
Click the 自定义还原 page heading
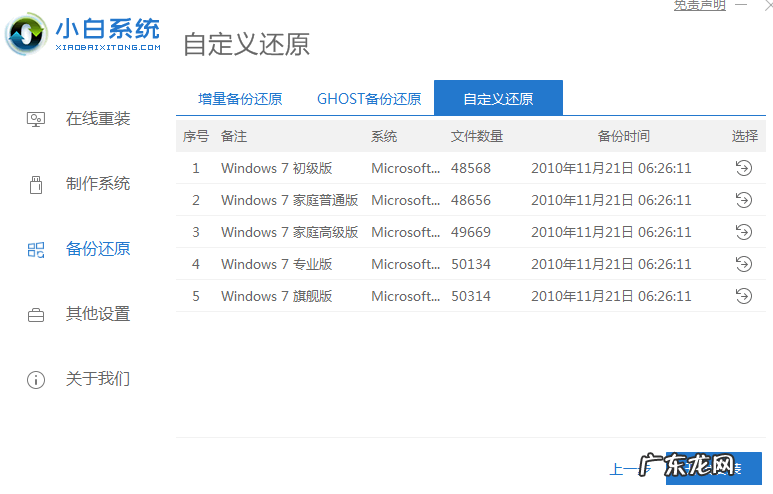[246, 44]
